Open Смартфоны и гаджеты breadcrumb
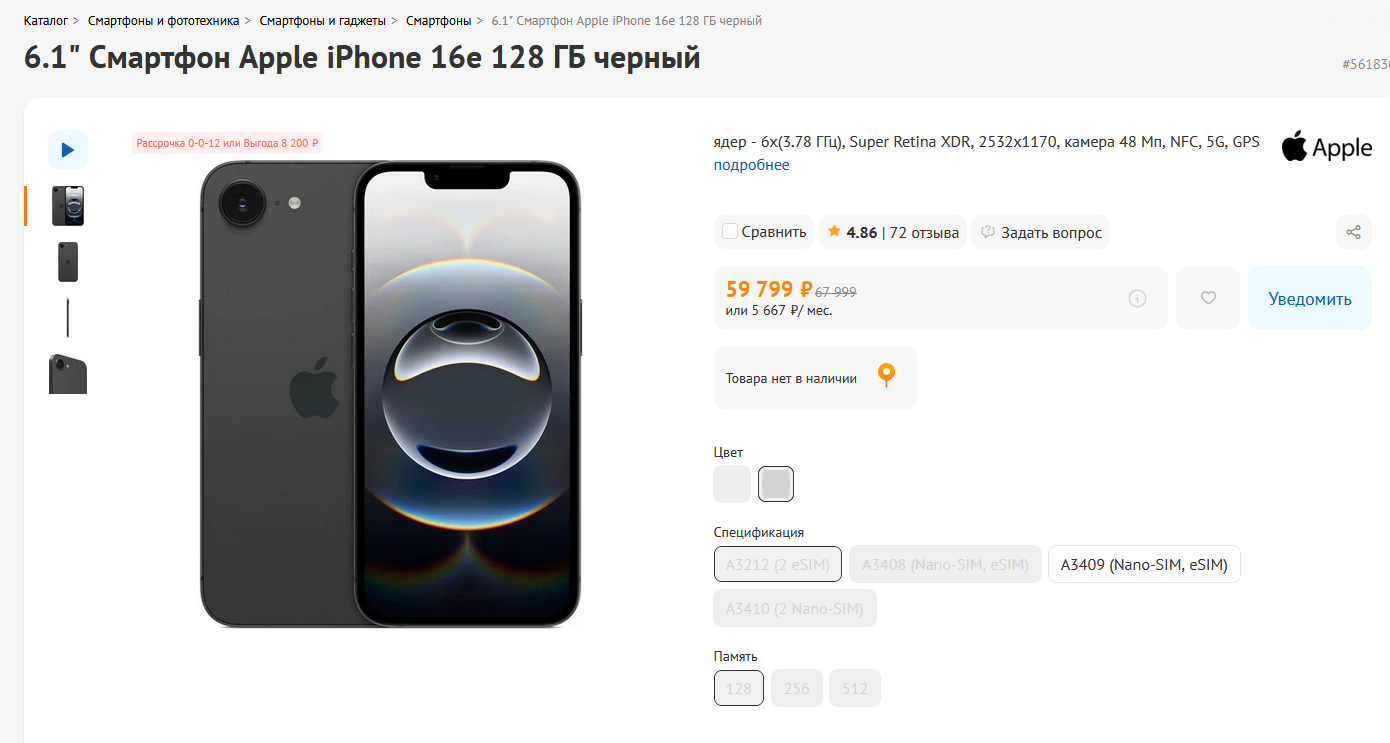This screenshot has height=743, width=1390. (x=323, y=20)
